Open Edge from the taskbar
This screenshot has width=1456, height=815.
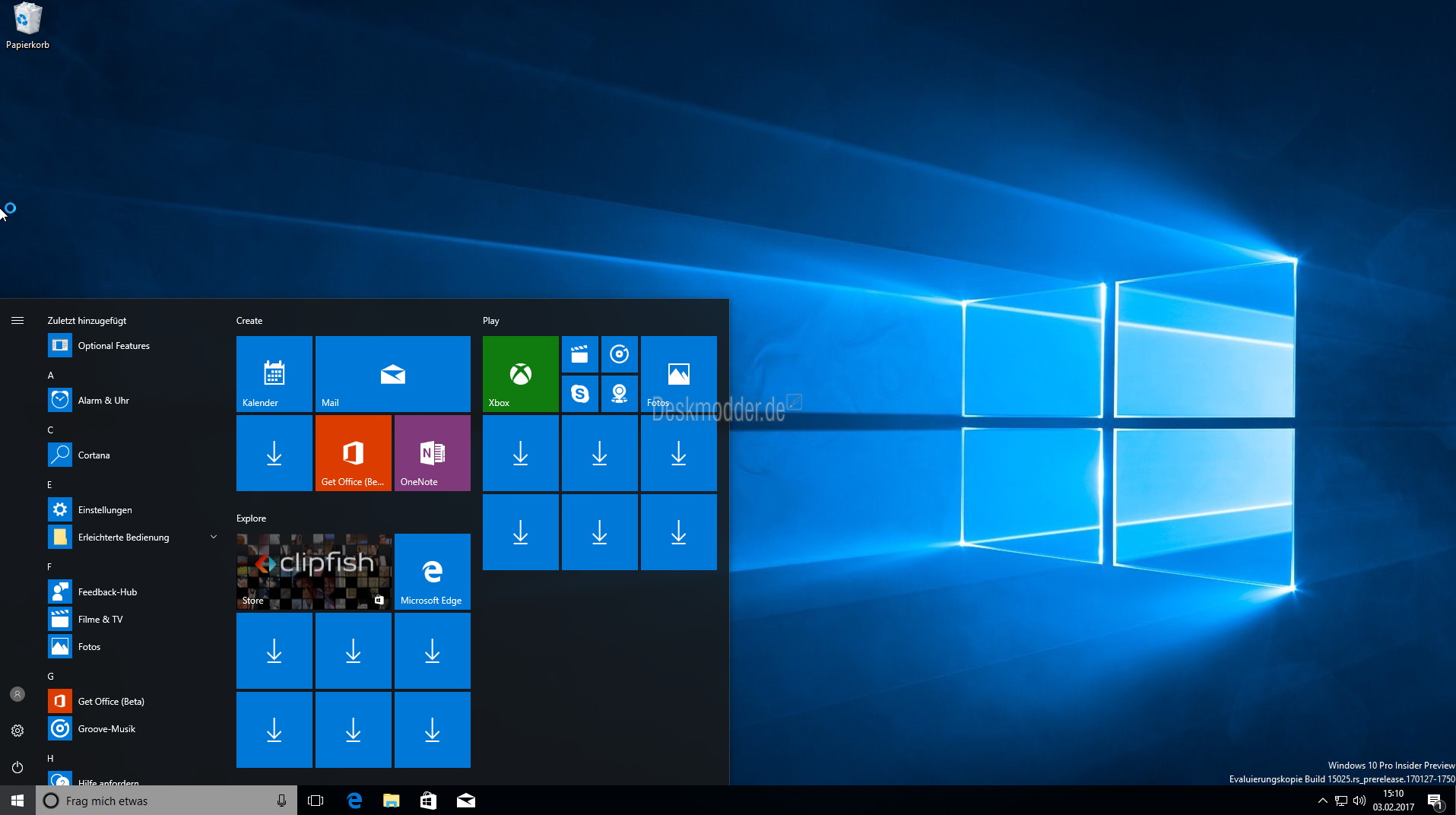[x=354, y=801]
